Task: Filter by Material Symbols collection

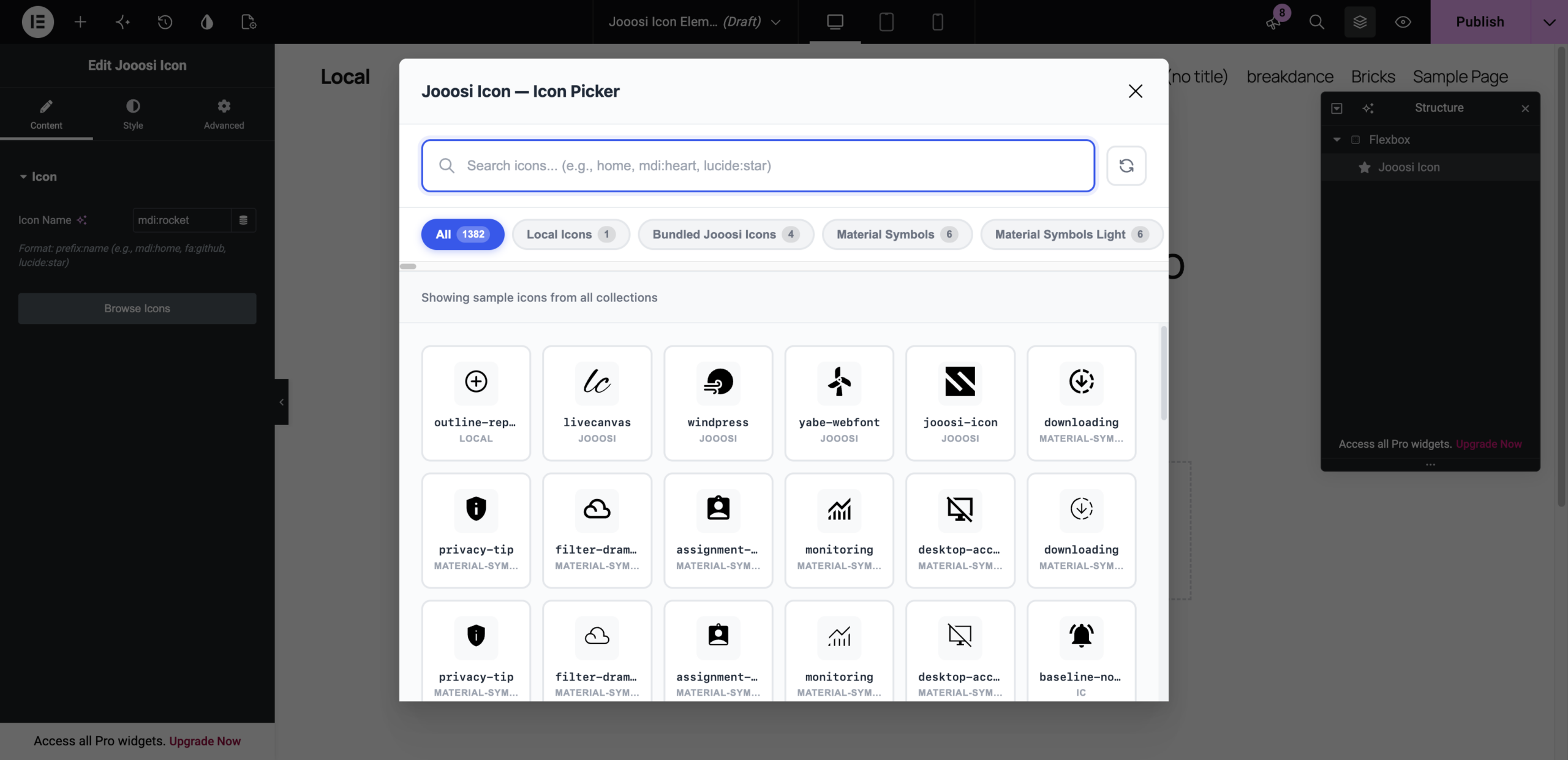Action: pos(897,234)
